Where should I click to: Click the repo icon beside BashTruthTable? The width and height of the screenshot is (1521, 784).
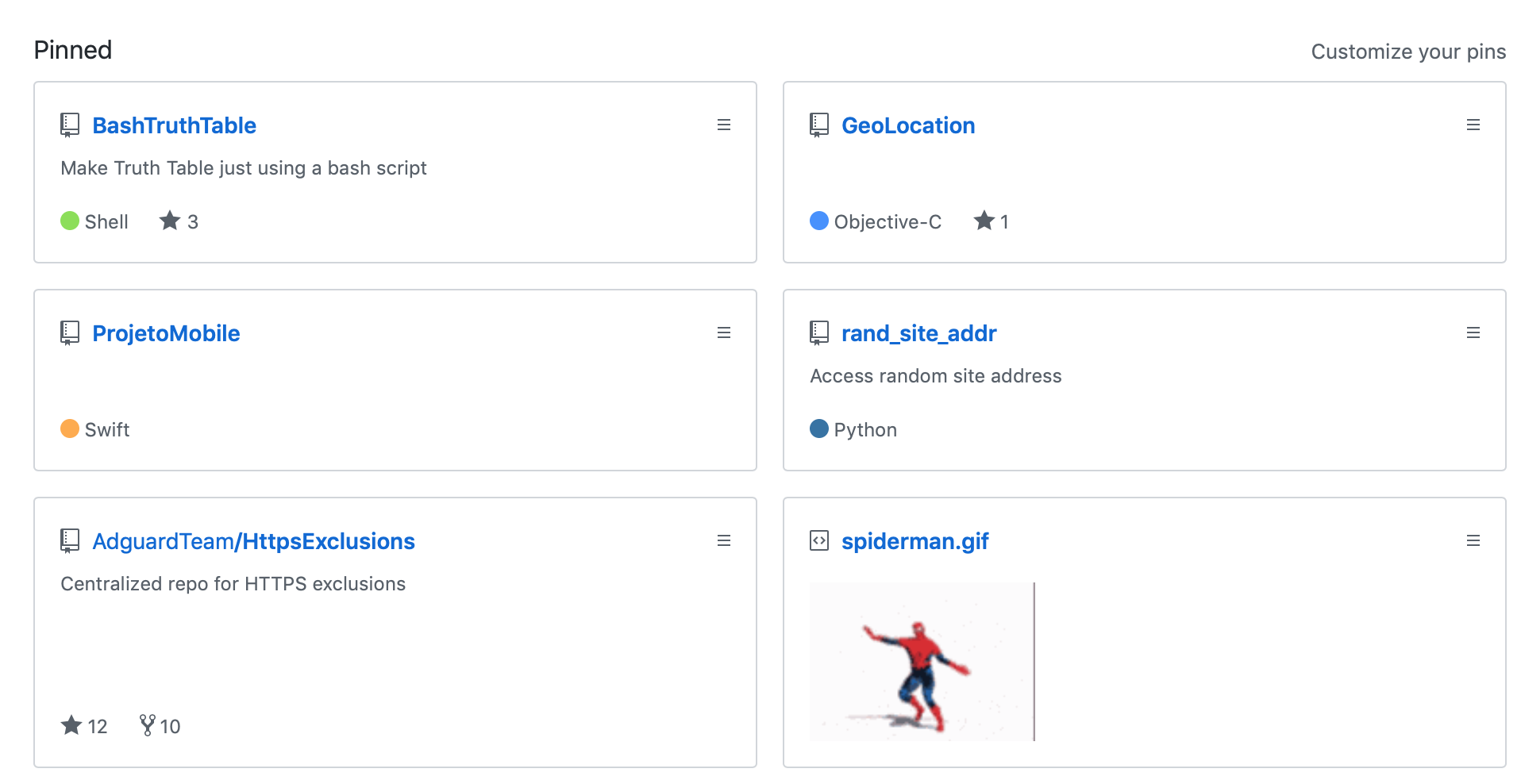coord(70,125)
